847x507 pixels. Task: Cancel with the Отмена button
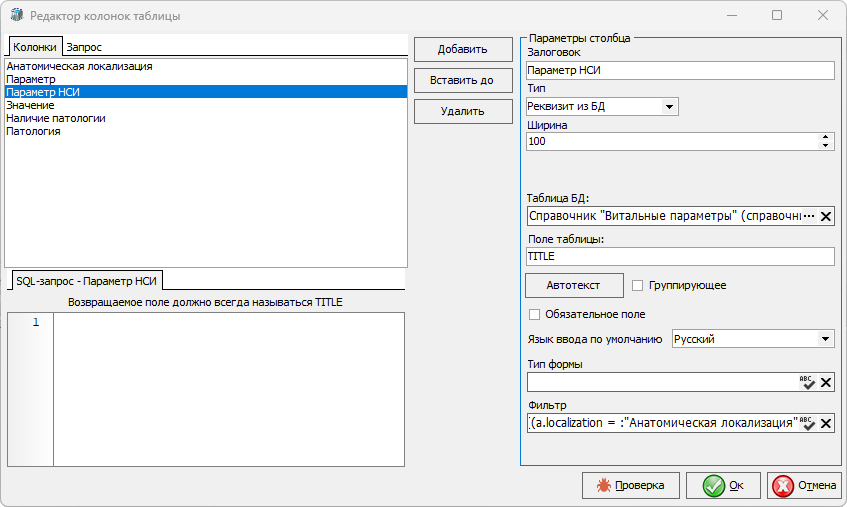[x=805, y=485]
